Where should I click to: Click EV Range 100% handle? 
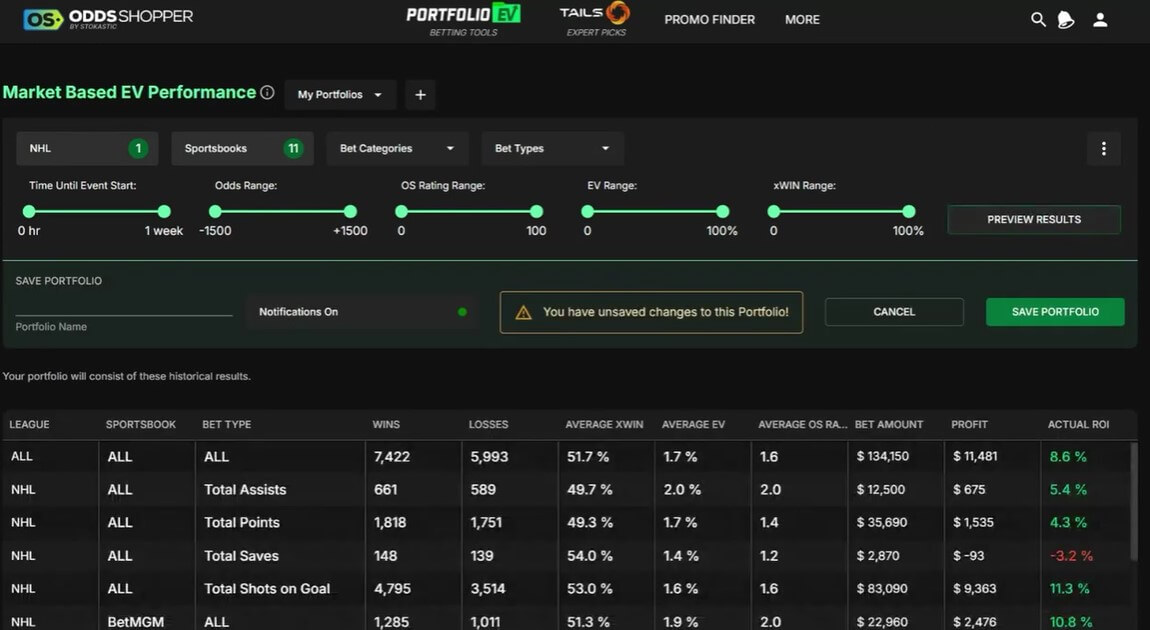(x=722, y=211)
